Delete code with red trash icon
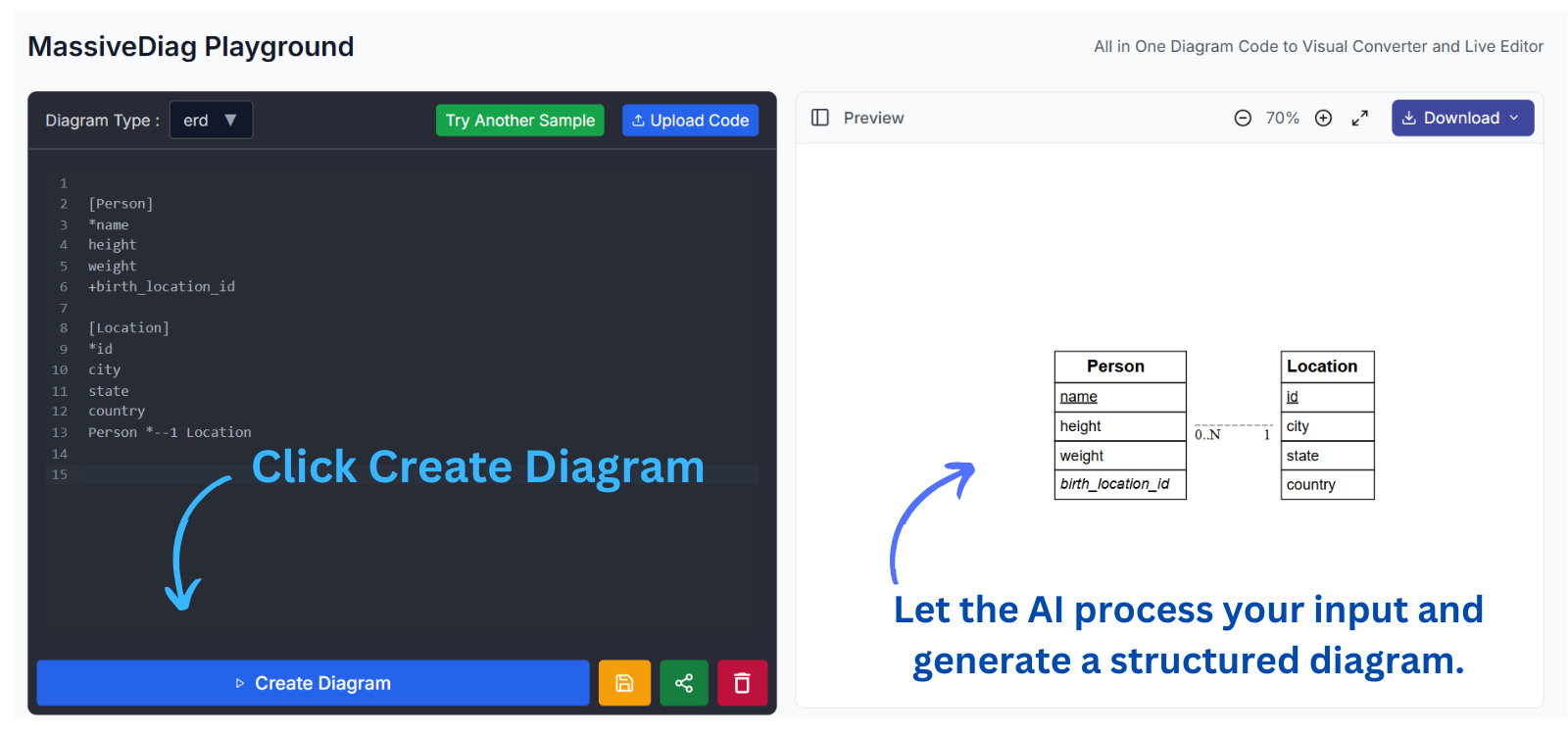Viewport: 1568px width, 735px height. 742,683
